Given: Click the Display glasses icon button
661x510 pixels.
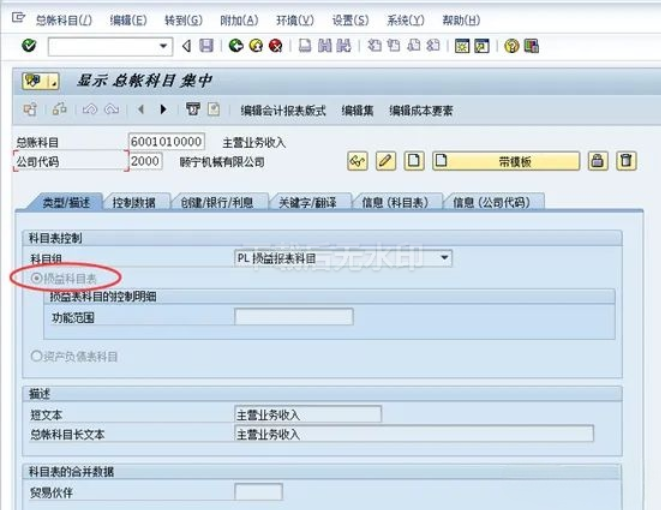Looking at the screenshot, I should 357,161.
